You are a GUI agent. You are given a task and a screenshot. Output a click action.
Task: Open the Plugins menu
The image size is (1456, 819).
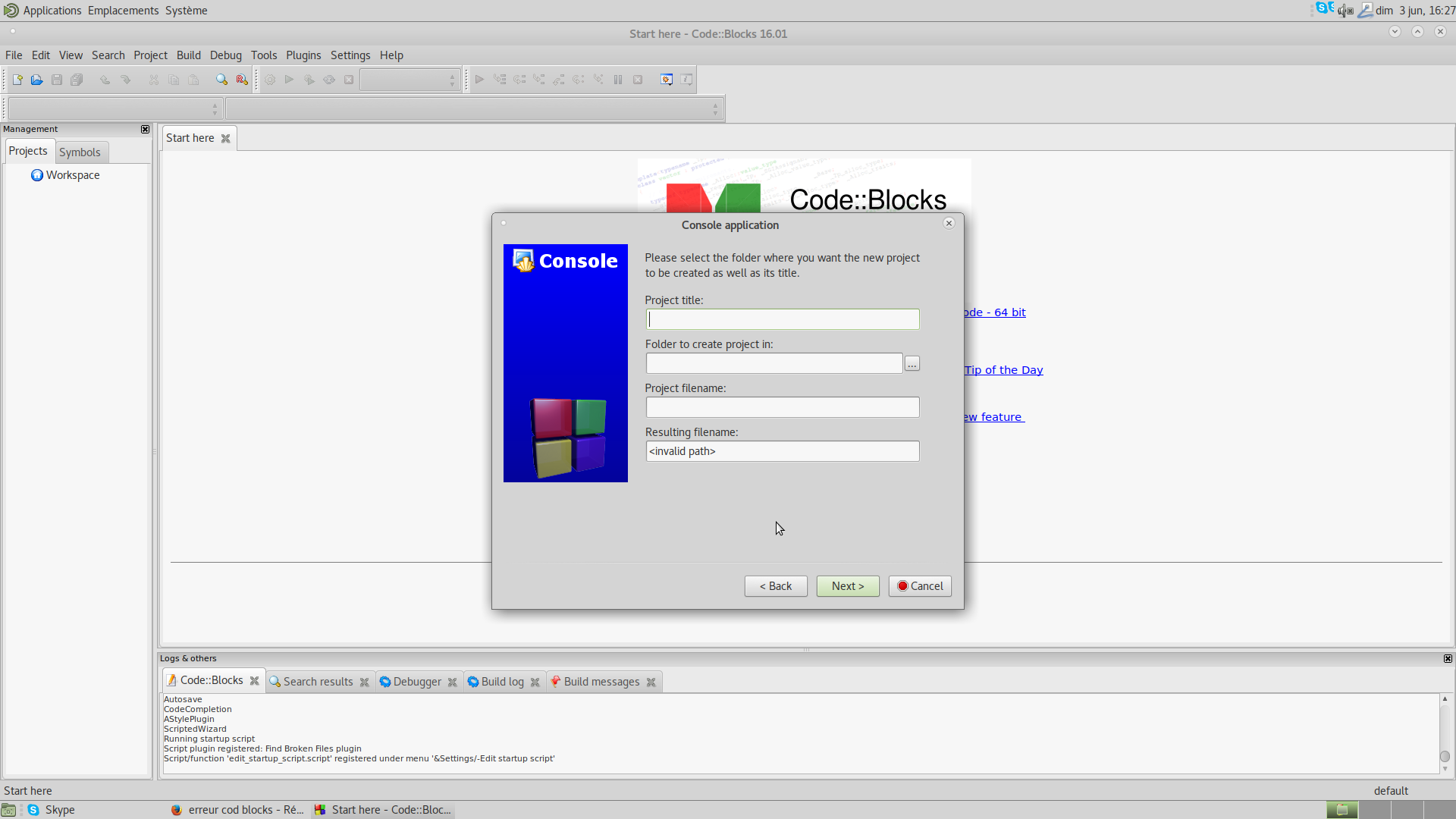point(303,55)
